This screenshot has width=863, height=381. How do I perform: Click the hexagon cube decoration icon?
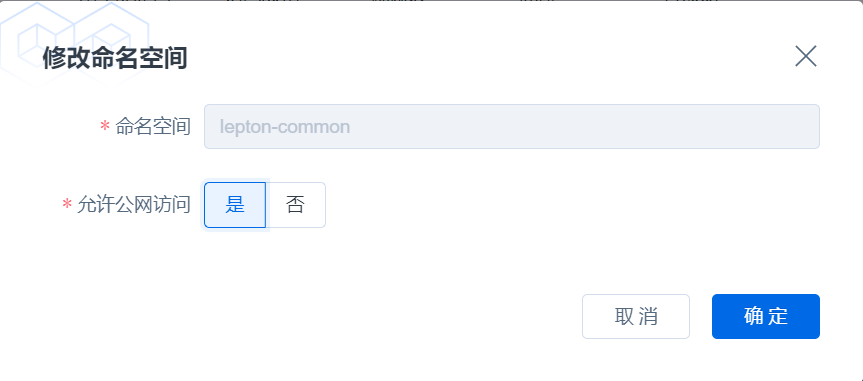[74, 41]
